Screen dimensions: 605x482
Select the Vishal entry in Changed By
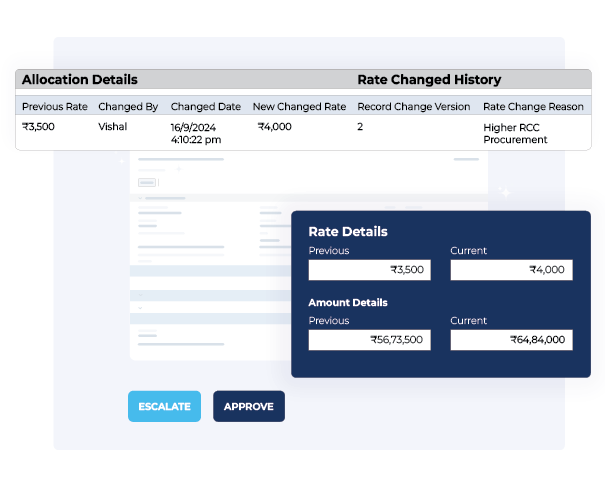112,127
